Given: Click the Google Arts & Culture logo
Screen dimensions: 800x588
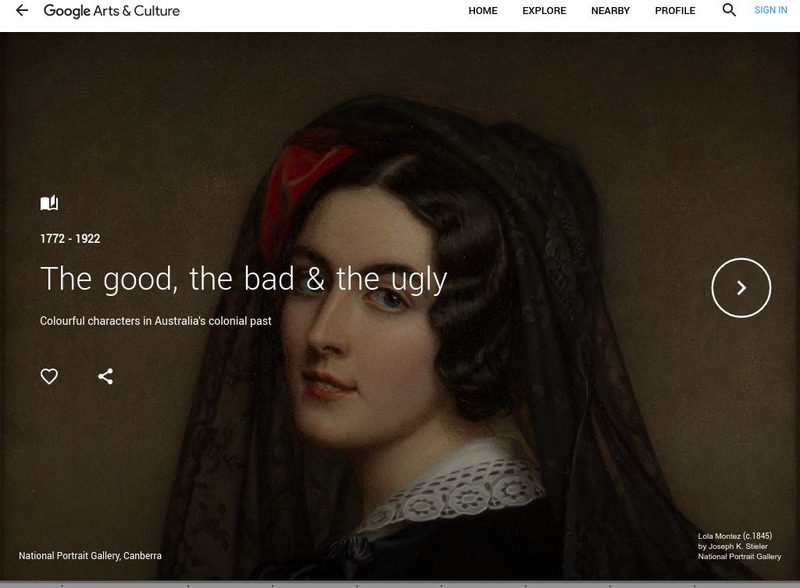Looking at the screenshot, I should [111, 11].
